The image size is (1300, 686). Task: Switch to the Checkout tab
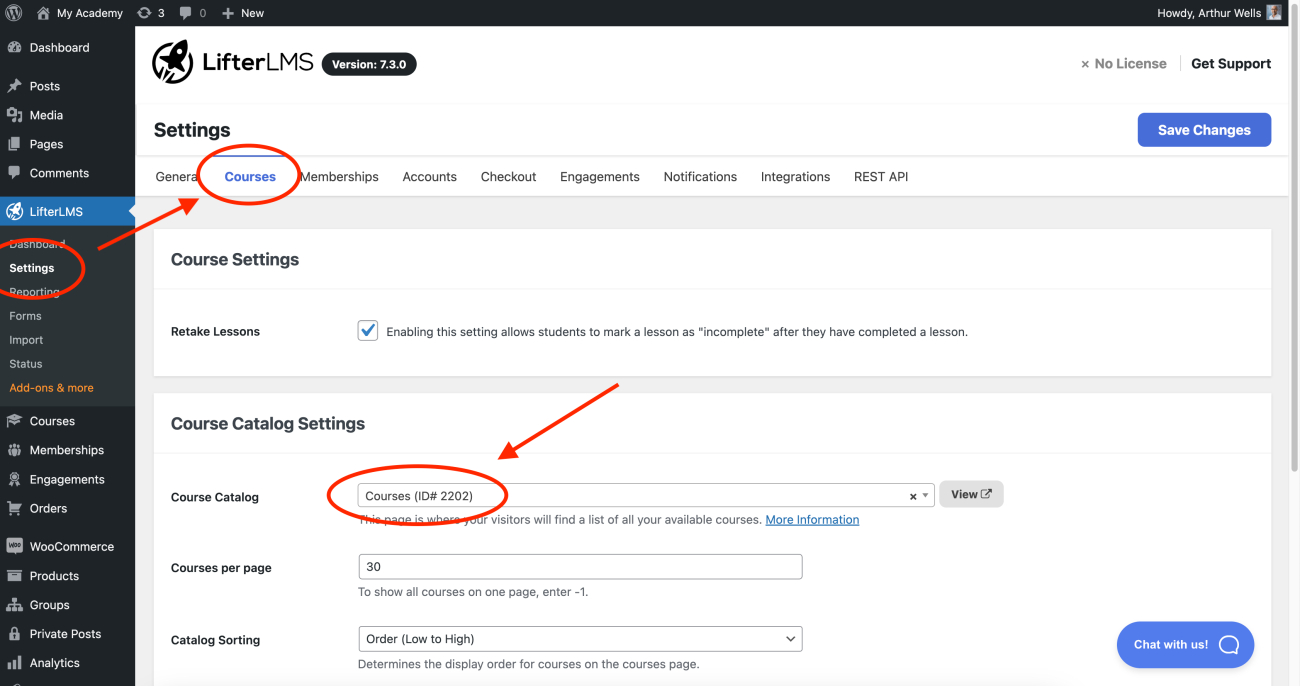509,177
